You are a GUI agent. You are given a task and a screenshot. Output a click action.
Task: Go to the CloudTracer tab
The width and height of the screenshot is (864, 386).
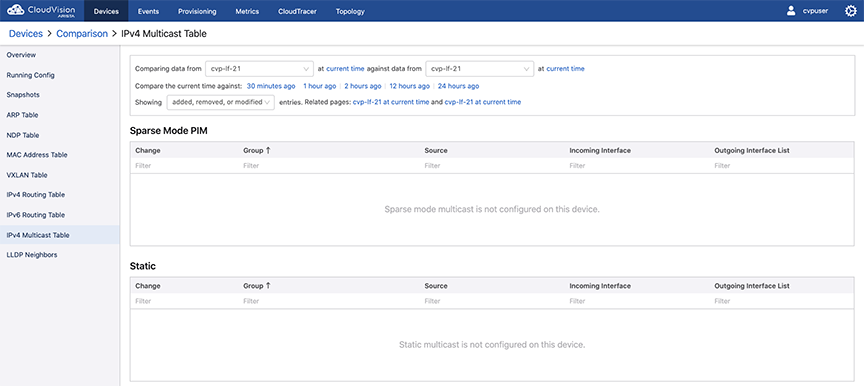click(x=298, y=11)
